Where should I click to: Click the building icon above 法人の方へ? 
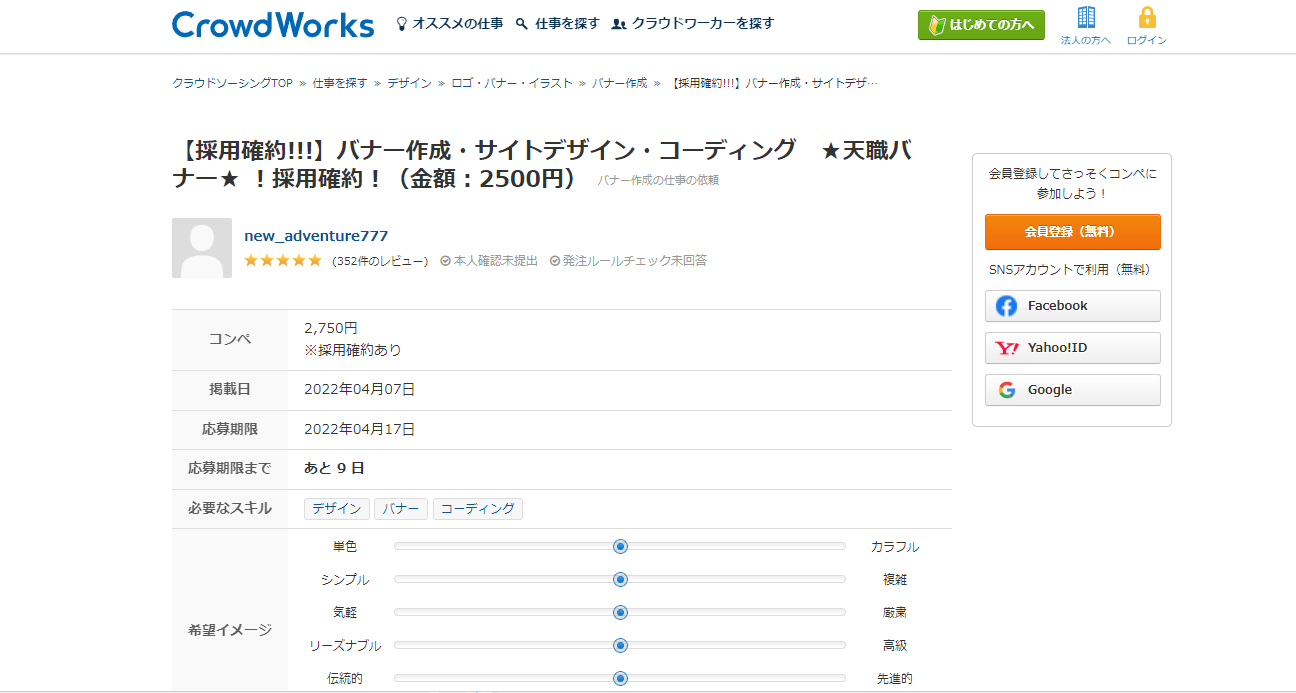click(1085, 18)
